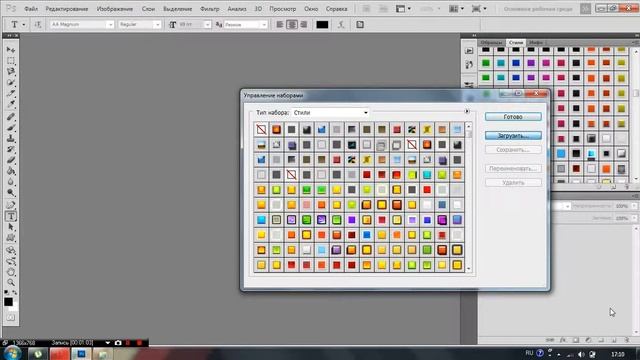Swap foreground and background colors
The height and width of the screenshot is (360, 640).
(x=15, y=292)
